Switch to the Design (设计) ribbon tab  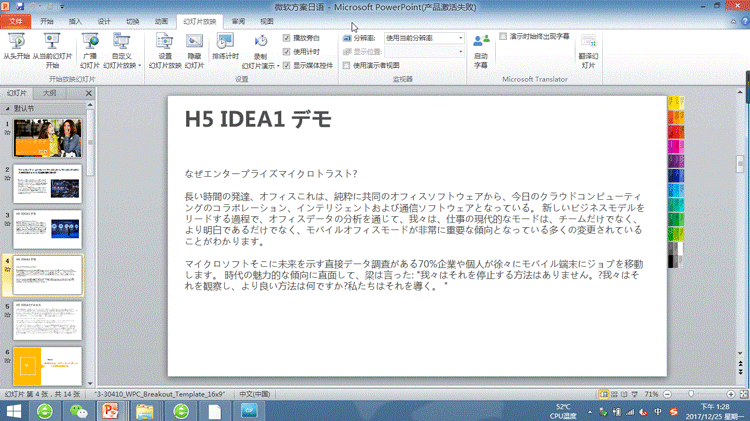pyautogui.click(x=104, y=22)
